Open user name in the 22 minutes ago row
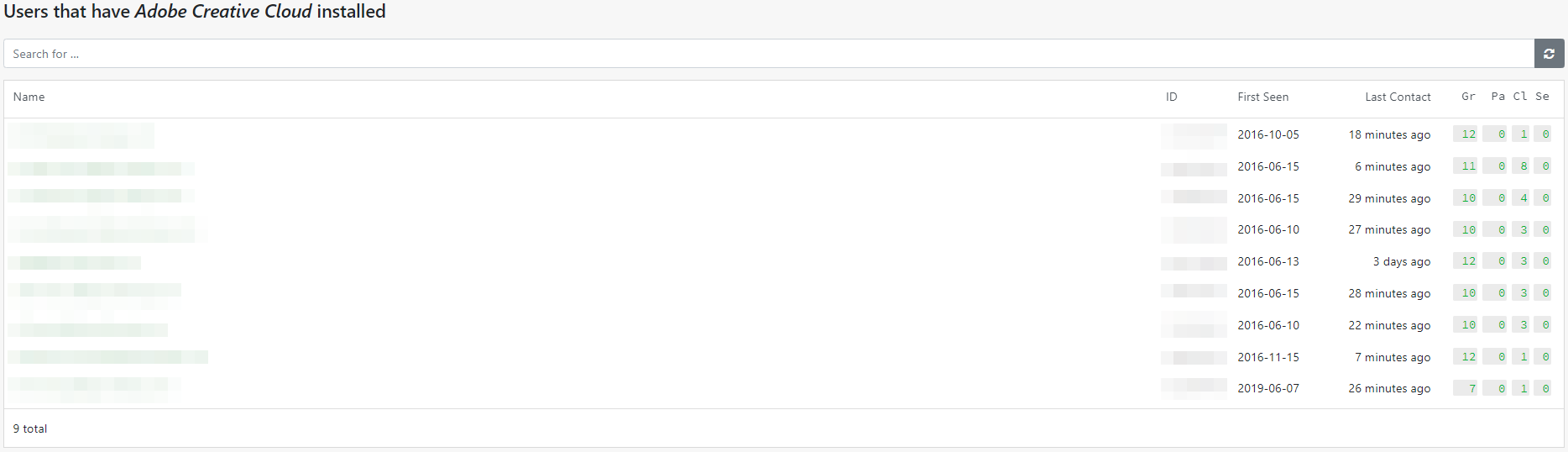The image size is (1568, 452). click(88, 326)
